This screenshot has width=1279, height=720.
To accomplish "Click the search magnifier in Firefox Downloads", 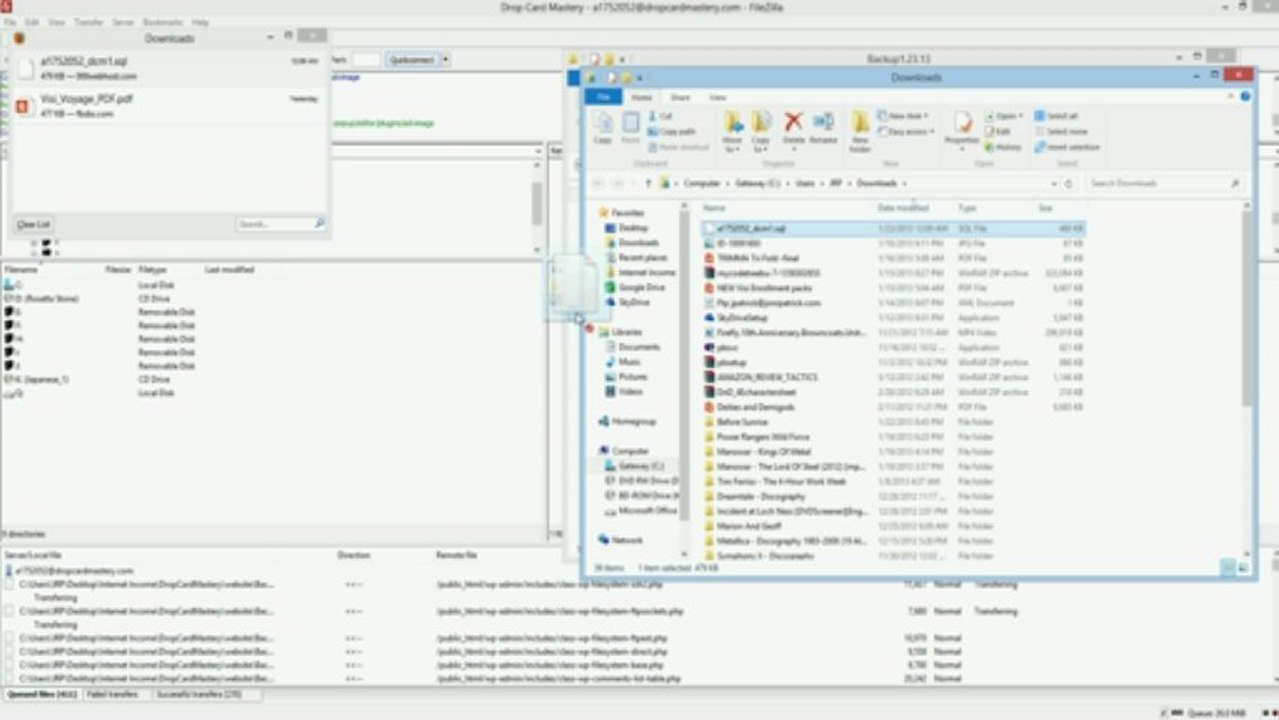I will tap(320, 224).
